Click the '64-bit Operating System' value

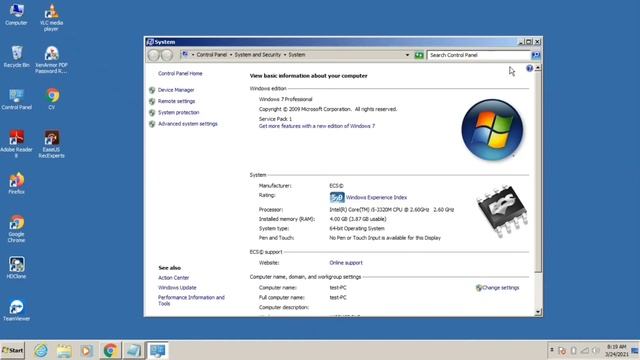[x=357, y=229]
